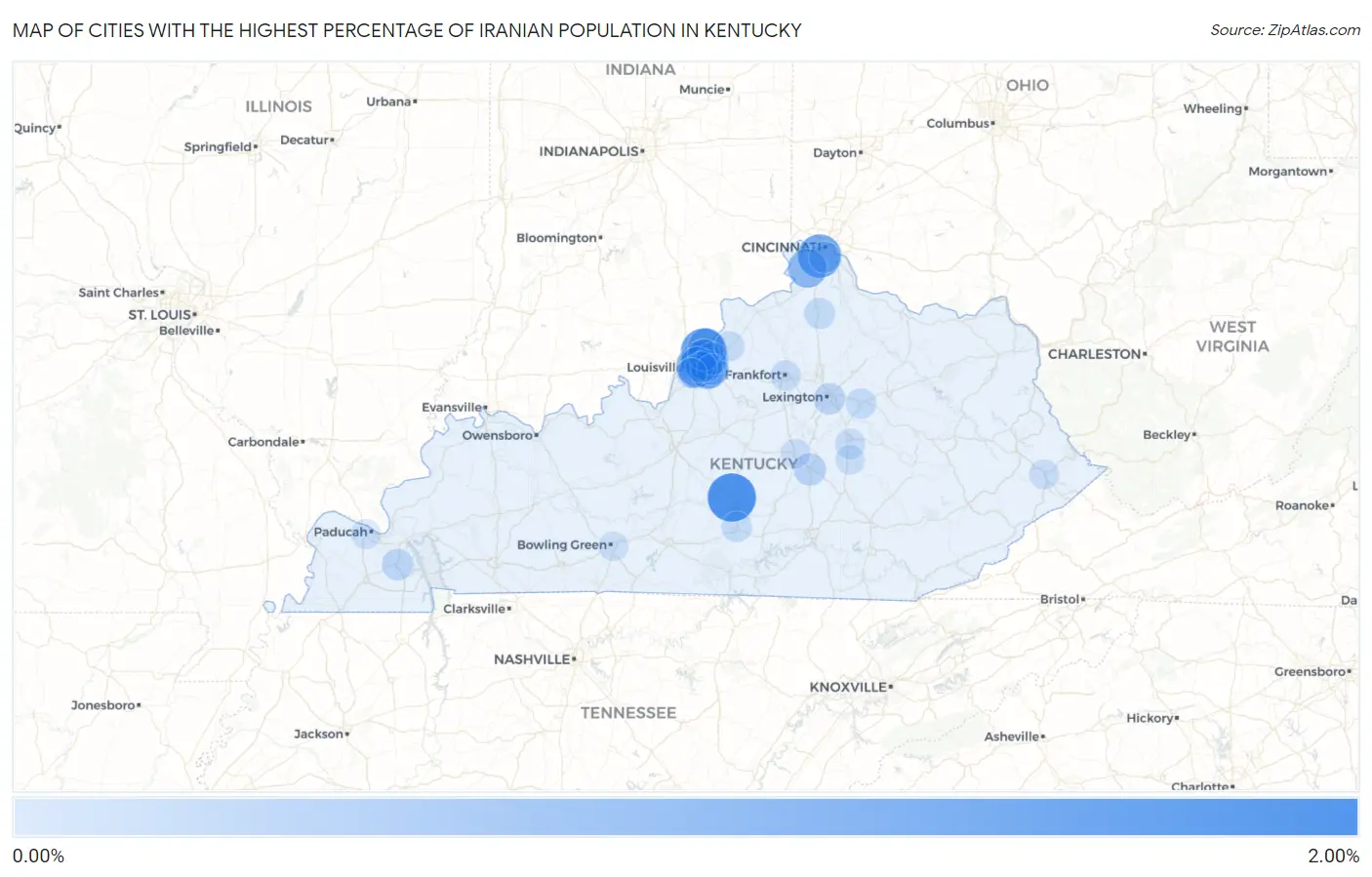Click the KNOXVILLE city label
1372x877 pixels.
(848, 687)
